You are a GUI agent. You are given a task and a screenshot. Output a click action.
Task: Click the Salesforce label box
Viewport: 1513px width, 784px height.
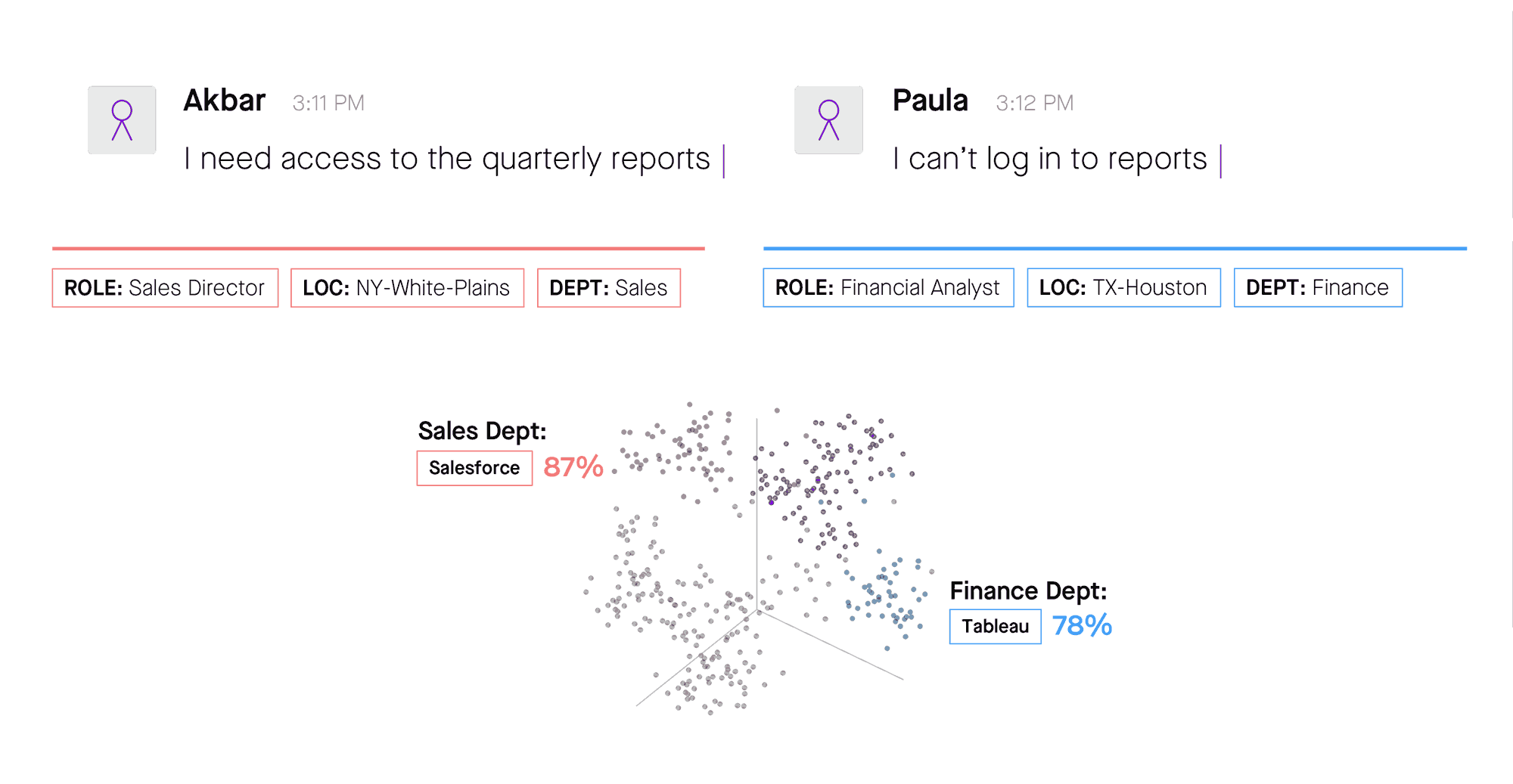point(474,468)
